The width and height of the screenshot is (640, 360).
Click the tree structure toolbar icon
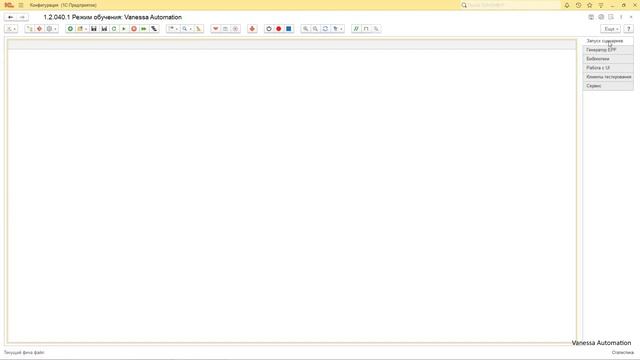[x=29, y=29]
